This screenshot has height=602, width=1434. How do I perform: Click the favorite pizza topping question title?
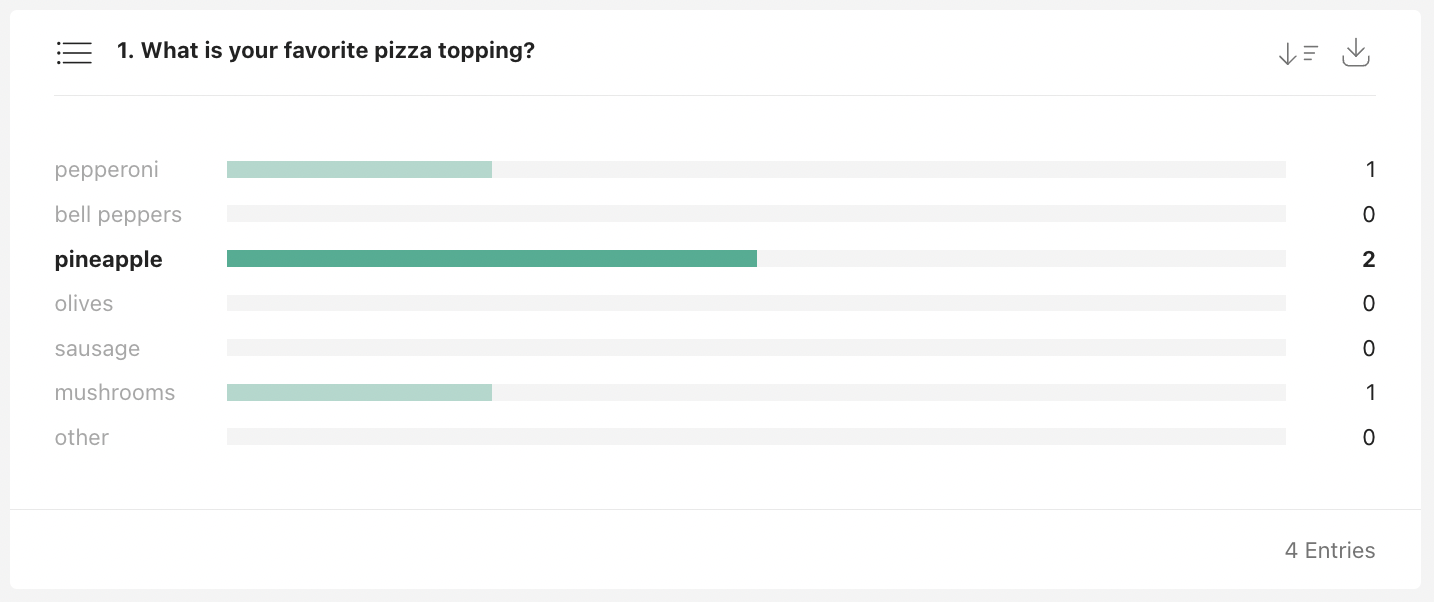coord(326,51)
